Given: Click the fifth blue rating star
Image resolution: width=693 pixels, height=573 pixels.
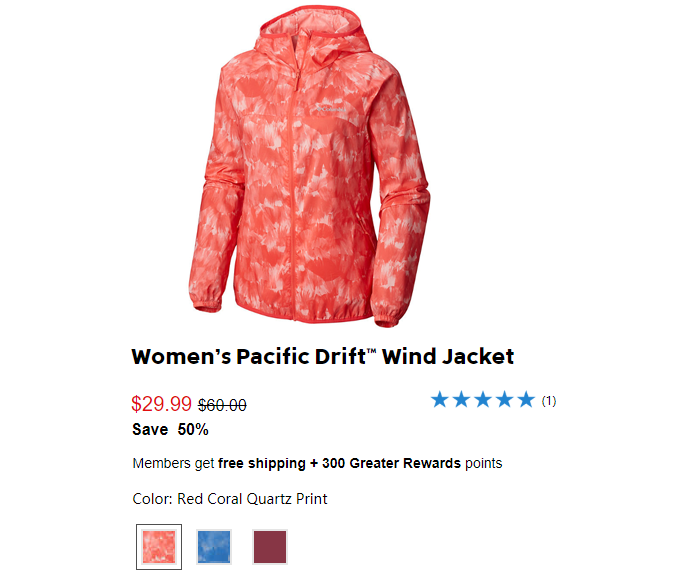Looking at the screenshot, I should click(x=526, y=399).
